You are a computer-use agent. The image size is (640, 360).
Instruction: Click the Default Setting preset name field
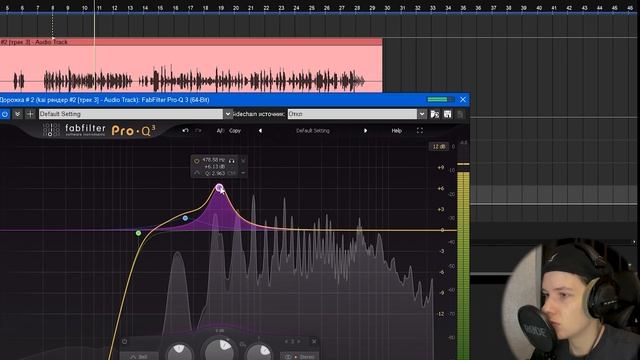tap(131, 114)
